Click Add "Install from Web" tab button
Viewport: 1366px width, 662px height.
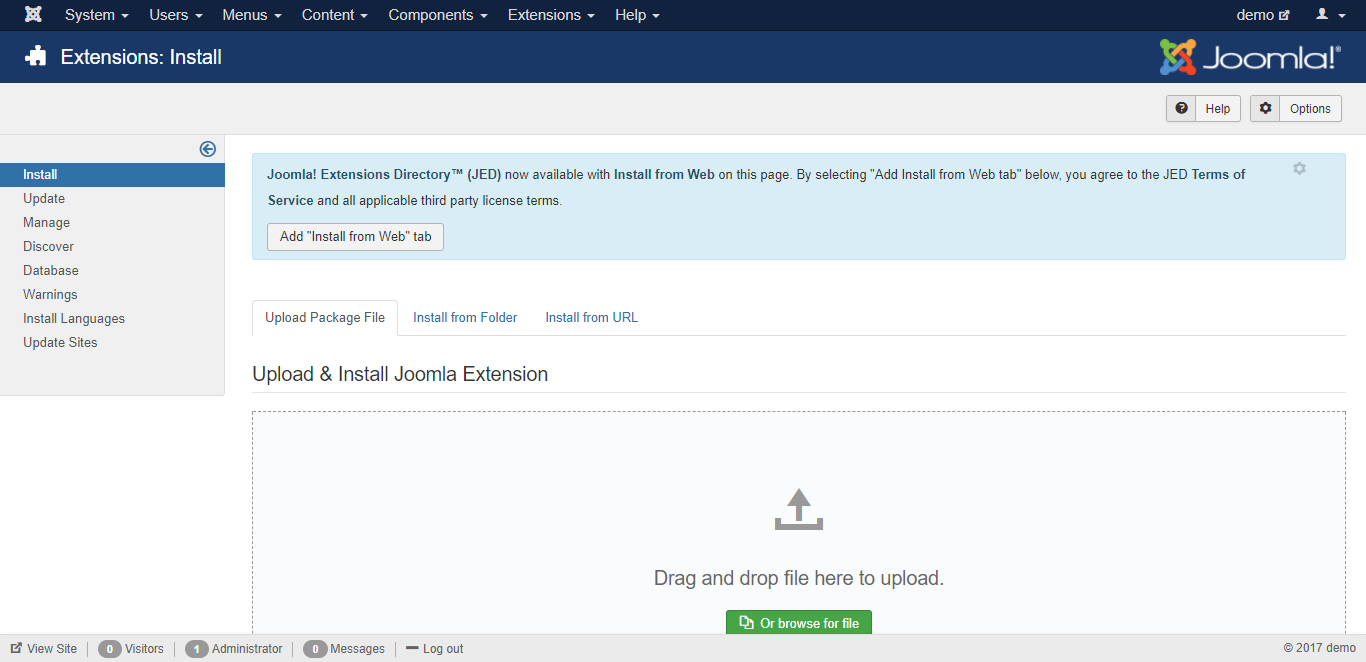pos(355,237)
